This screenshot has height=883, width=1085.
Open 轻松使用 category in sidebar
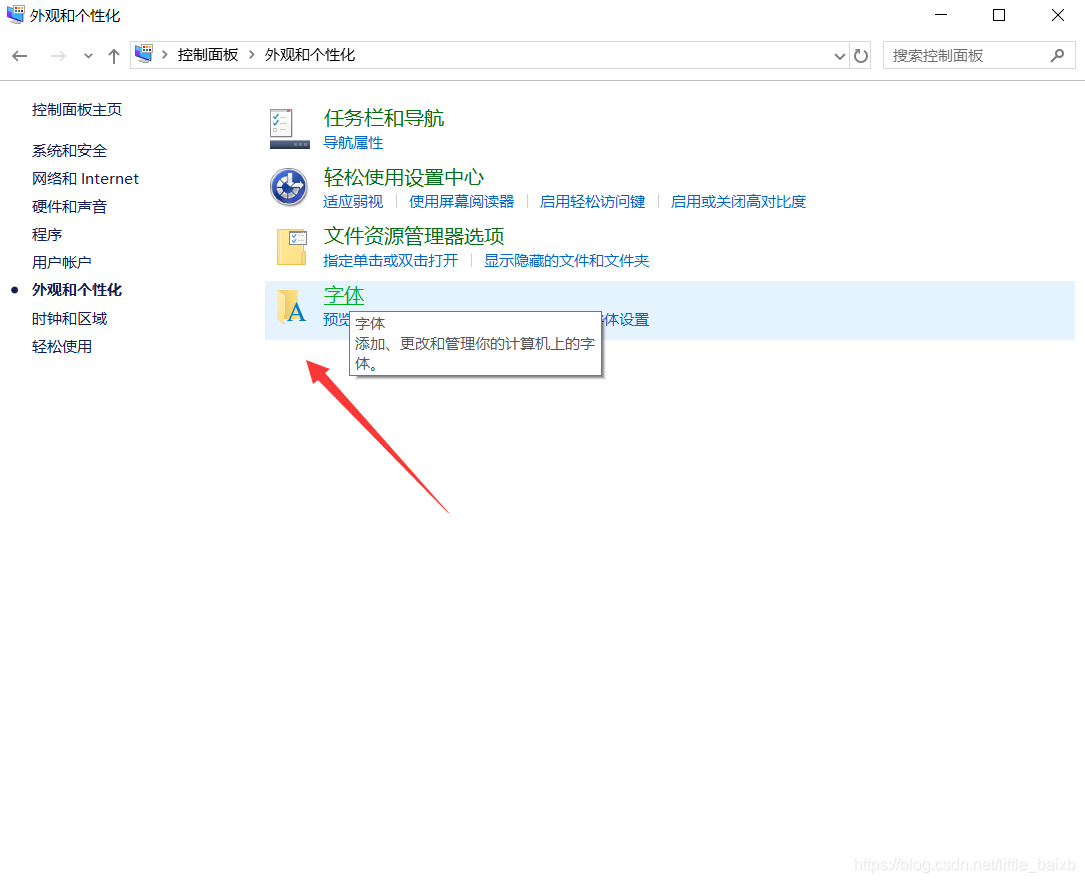(62, 346)
